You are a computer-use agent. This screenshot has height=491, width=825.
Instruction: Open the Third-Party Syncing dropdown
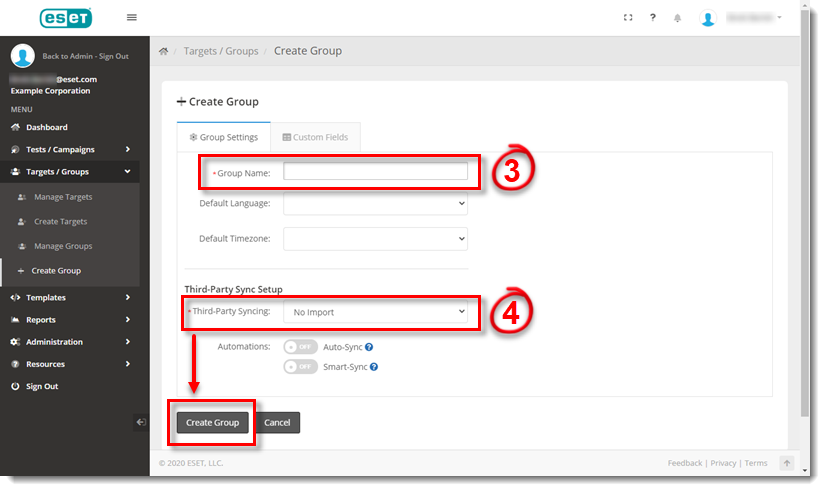(375, 312)
